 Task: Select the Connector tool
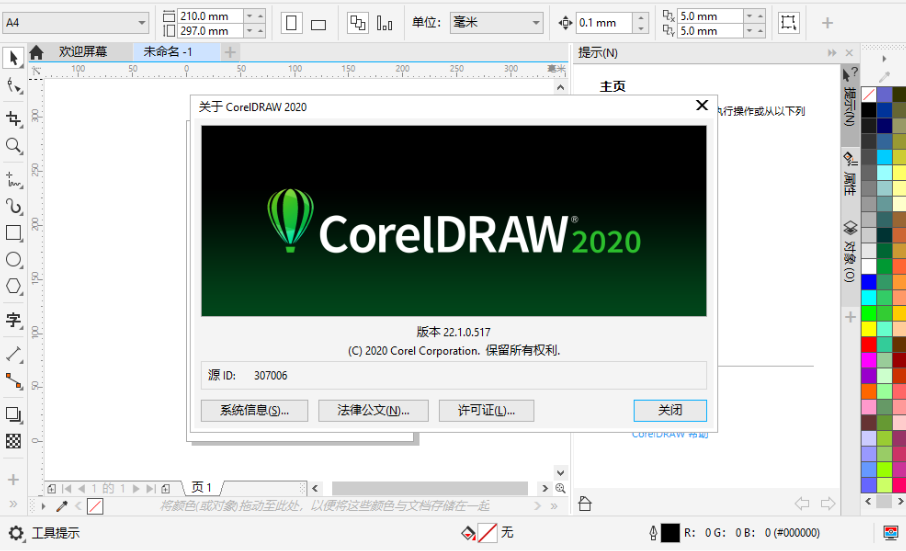tap(13, 381)
